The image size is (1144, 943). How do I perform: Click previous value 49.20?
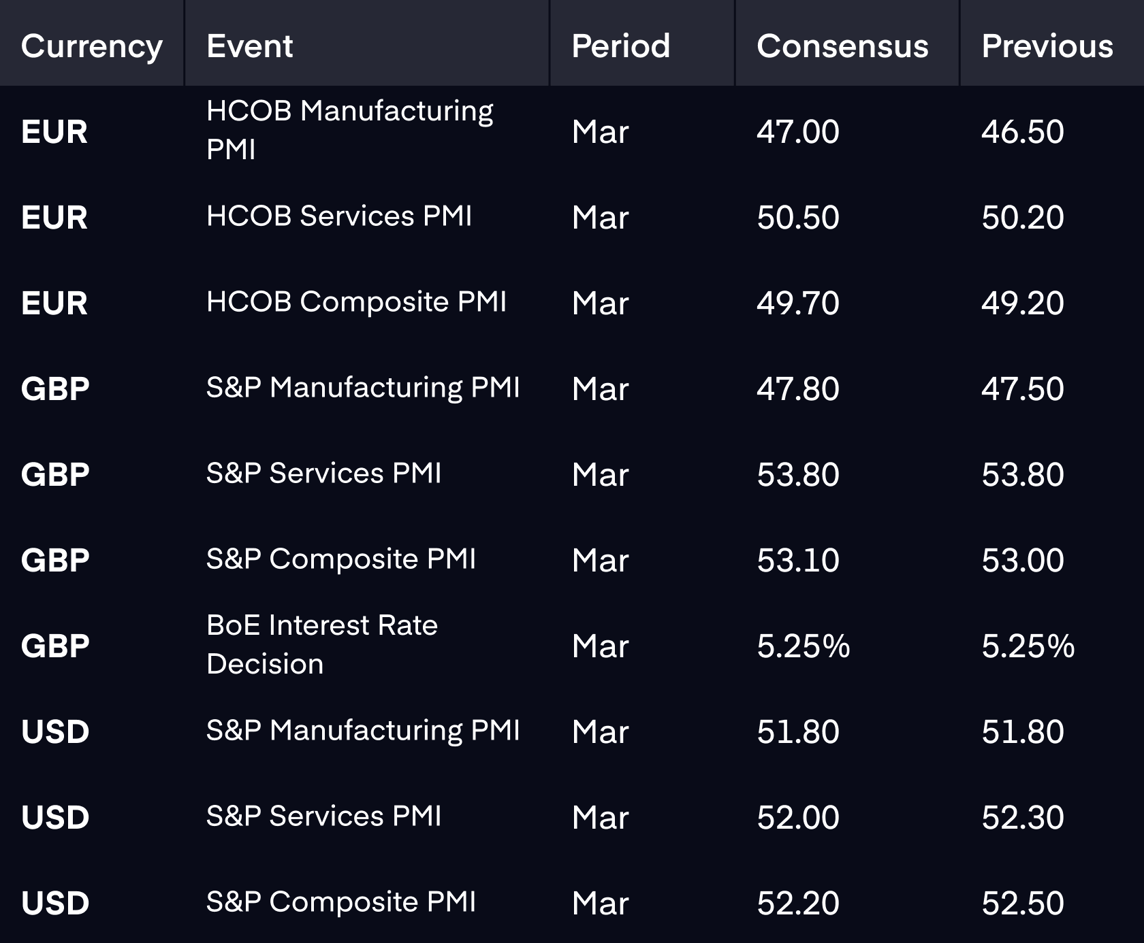(x=1023, y=303)
